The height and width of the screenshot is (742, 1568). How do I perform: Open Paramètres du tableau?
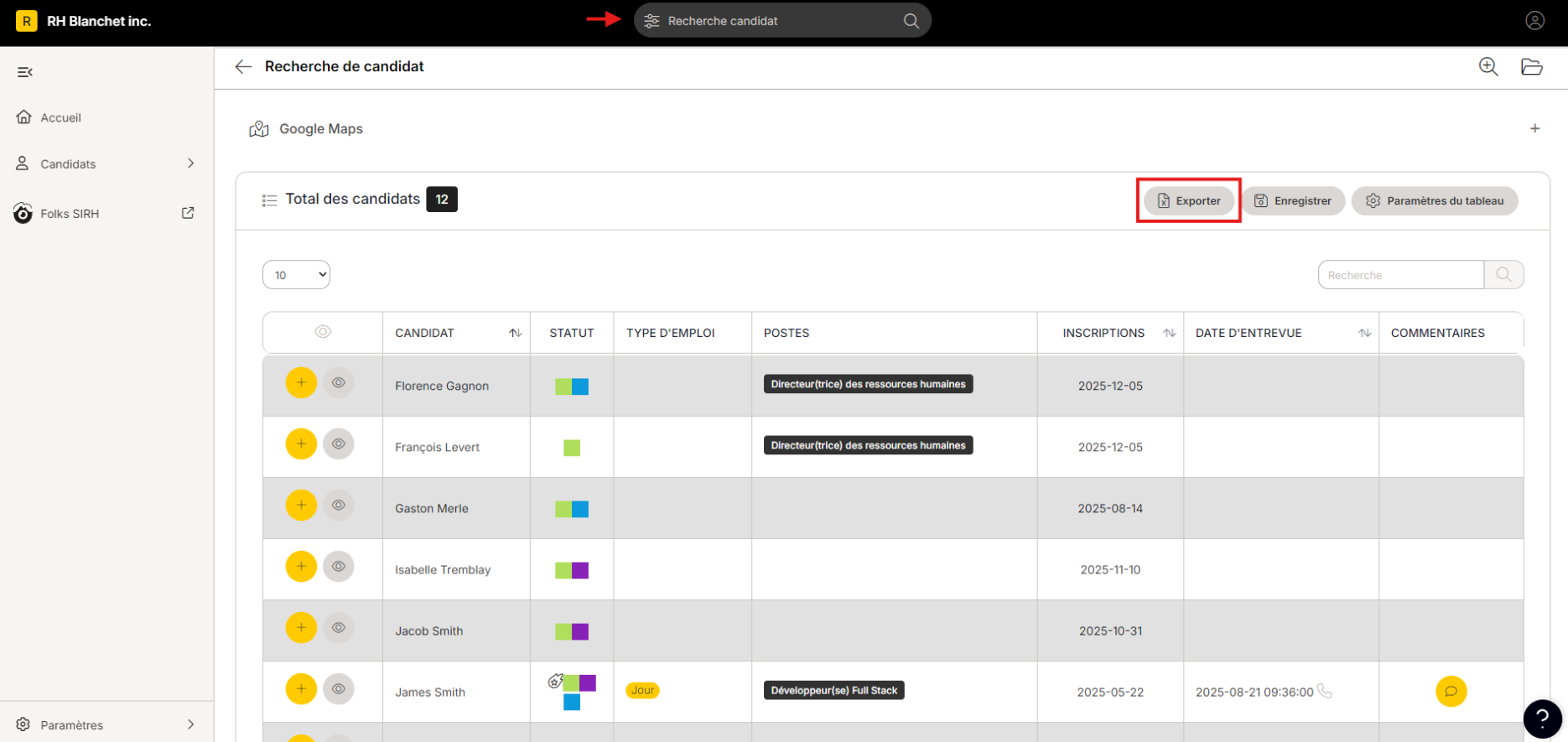pyautogui.click(x=1434, y=201)
